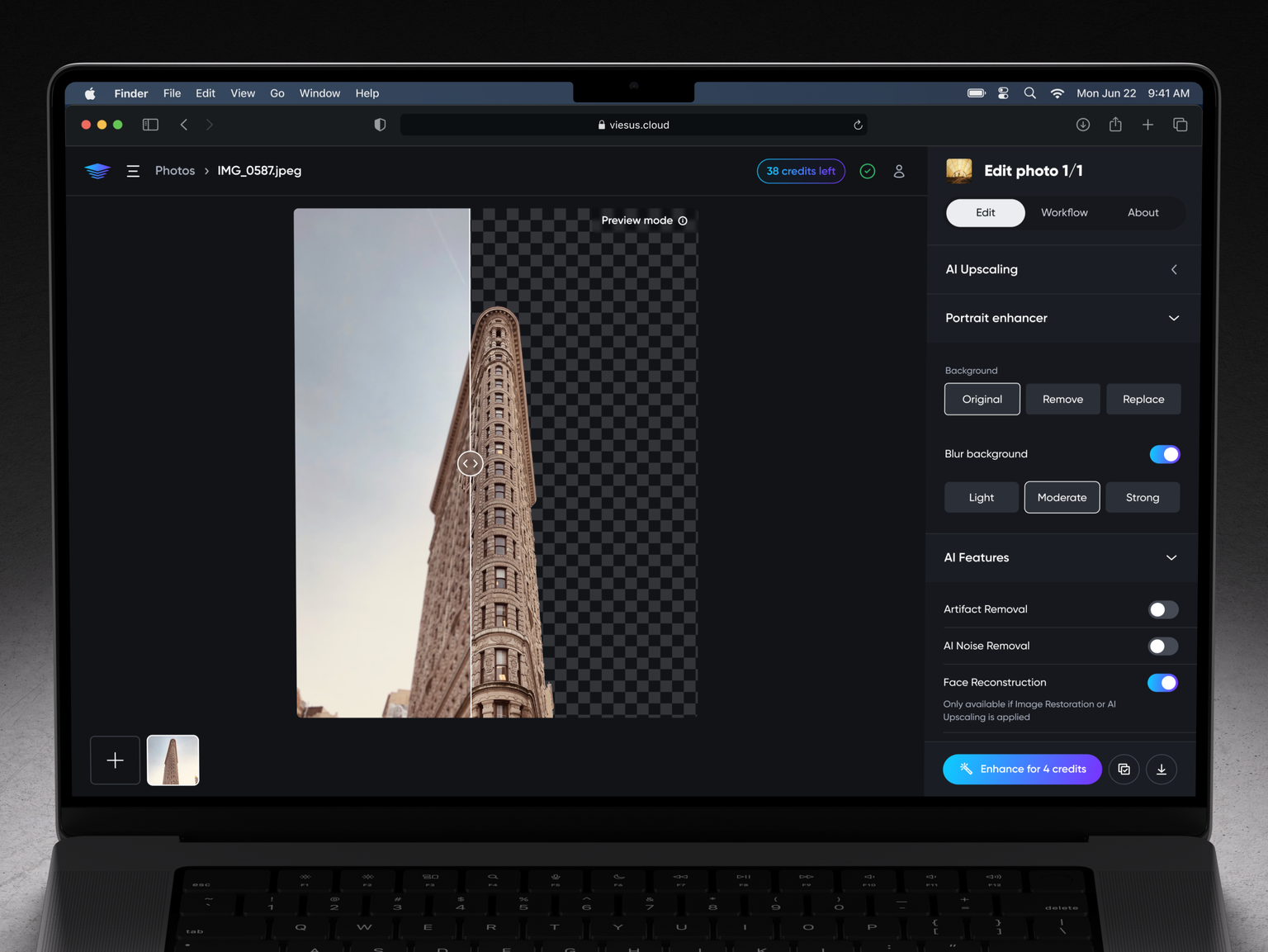Collapse the AI Features section
The image size is (1268, 952).
(1171, 558)
